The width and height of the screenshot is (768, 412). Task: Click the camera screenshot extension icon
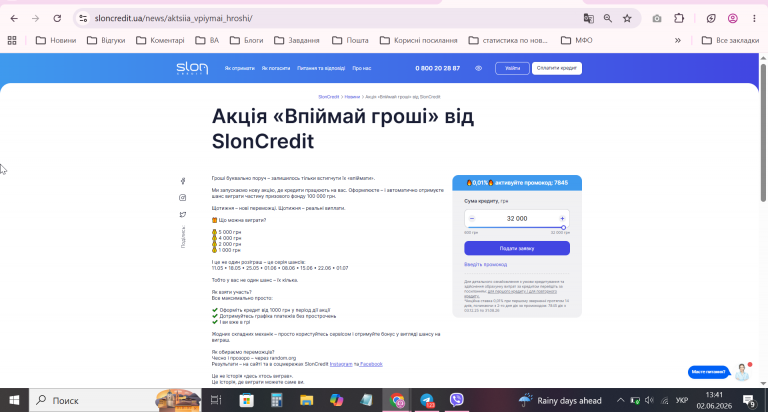click(x=657, y=18)
